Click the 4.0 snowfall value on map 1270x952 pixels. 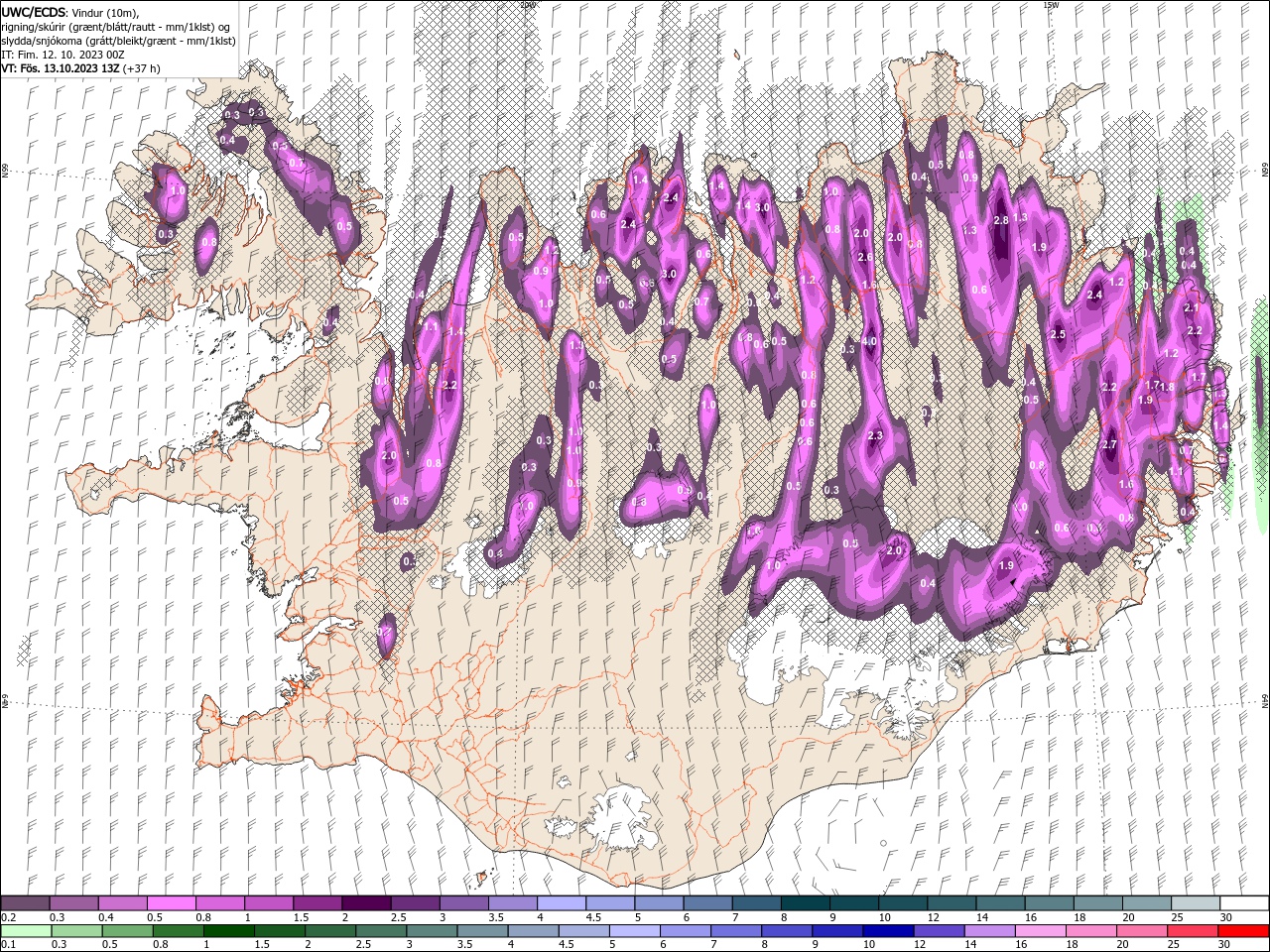tap(870, 341)
